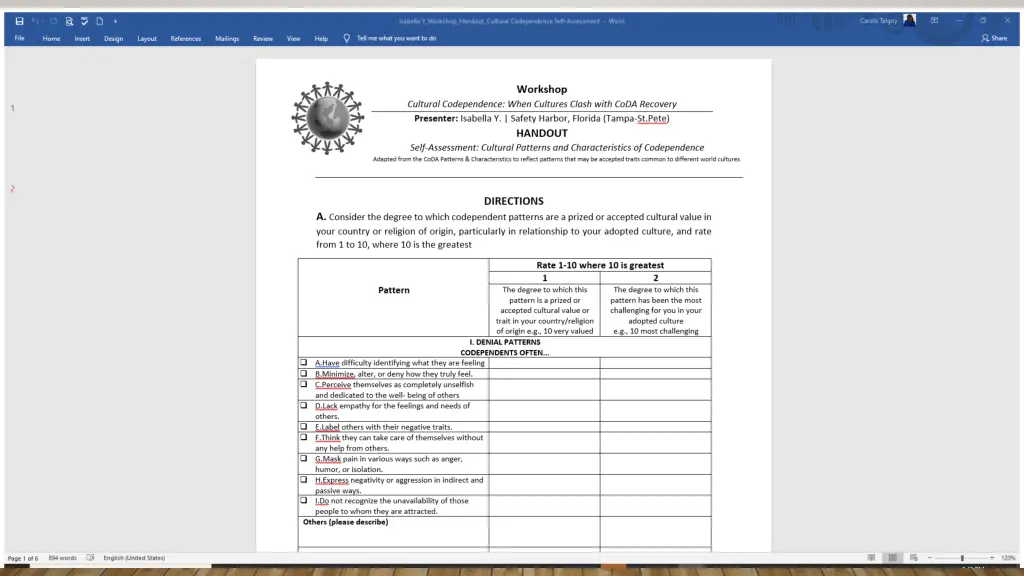Switch to Web Layout view icon
Image resolution: width=1024 pixels, height=576 pixels.
click(914, 558)
